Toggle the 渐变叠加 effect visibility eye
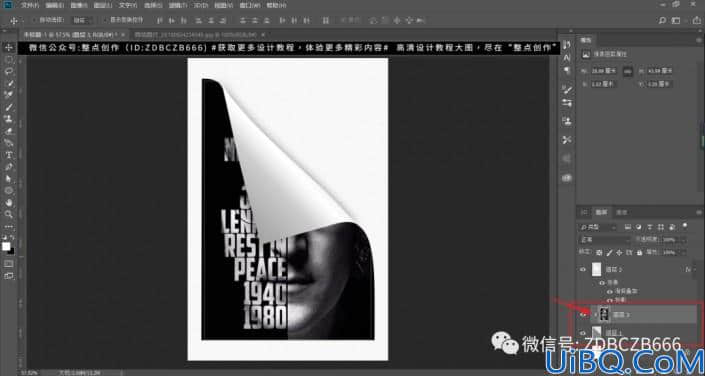Image resolution: width=705 pixels, height=376 pixels. 610,291
